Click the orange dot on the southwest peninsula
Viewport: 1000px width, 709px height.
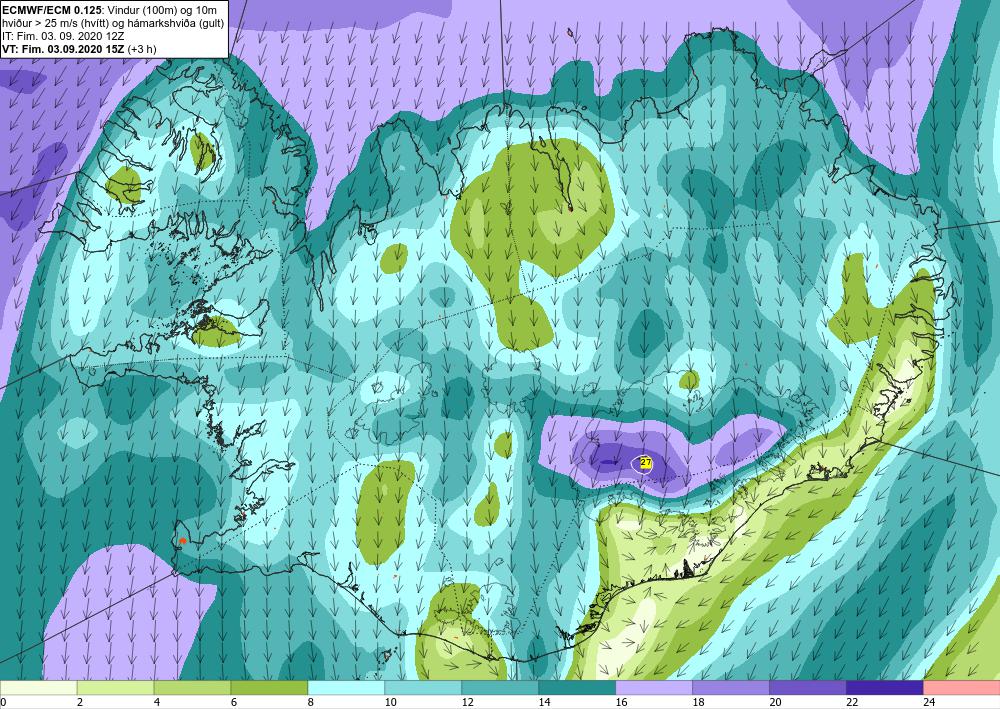tap(183, 541)
